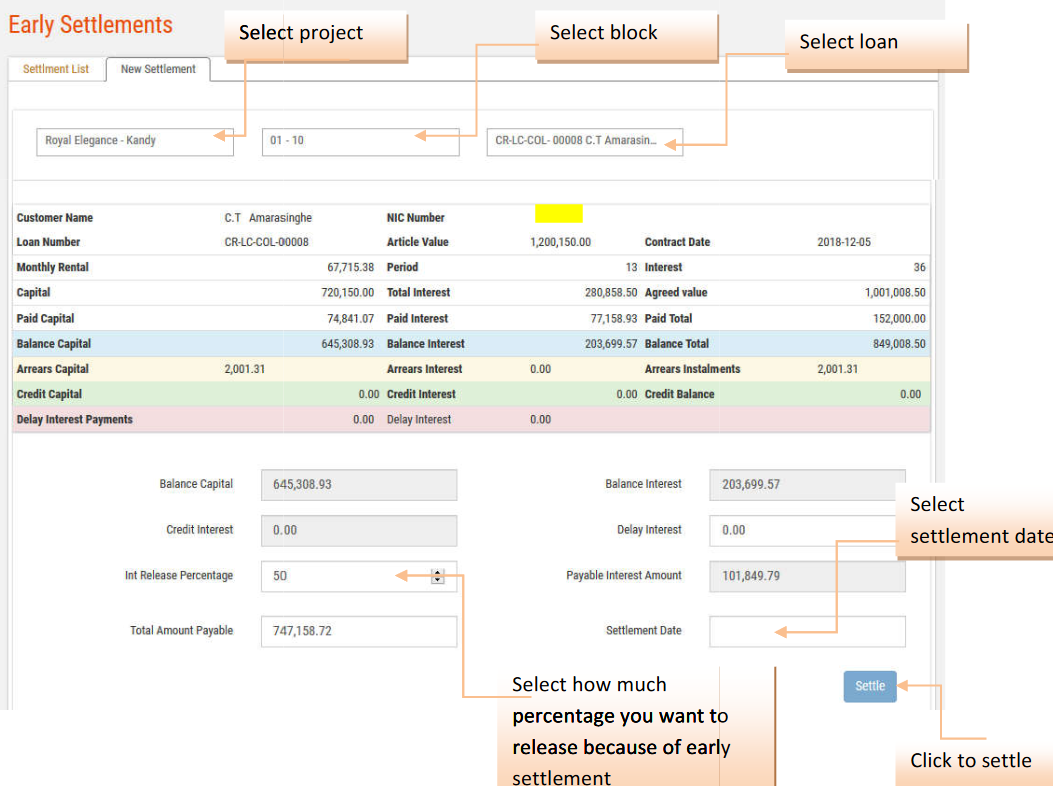Click the yellow highlighted NIC Number cell
The width and height of the screenshot is (1053, 786).
click(558, 213)
